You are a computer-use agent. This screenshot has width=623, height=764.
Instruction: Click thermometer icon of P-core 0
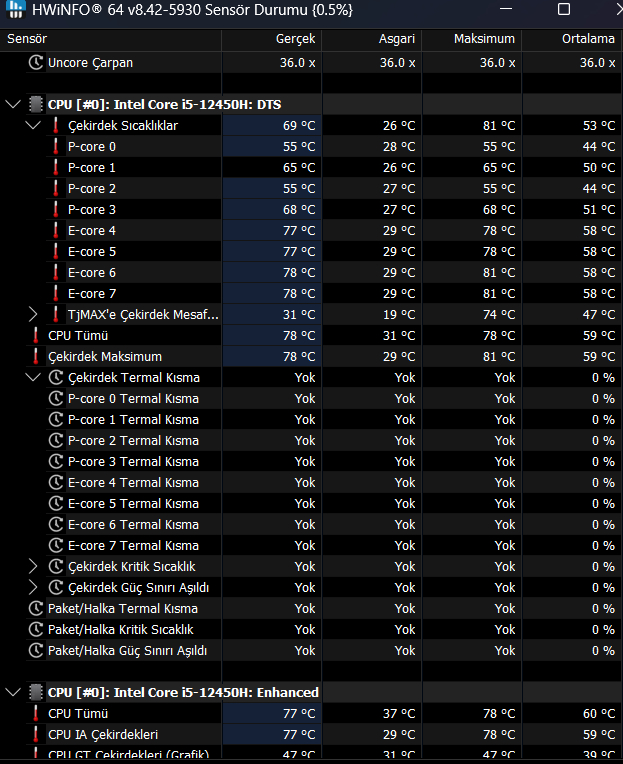tap(56, 146)
